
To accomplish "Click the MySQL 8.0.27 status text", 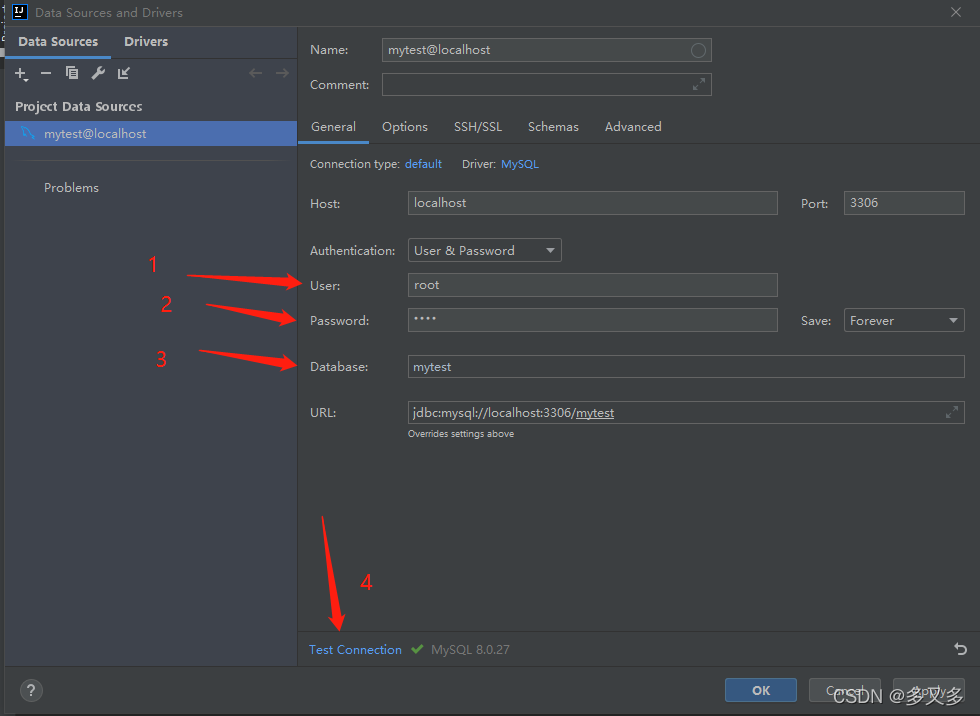I will pos(470,650).
